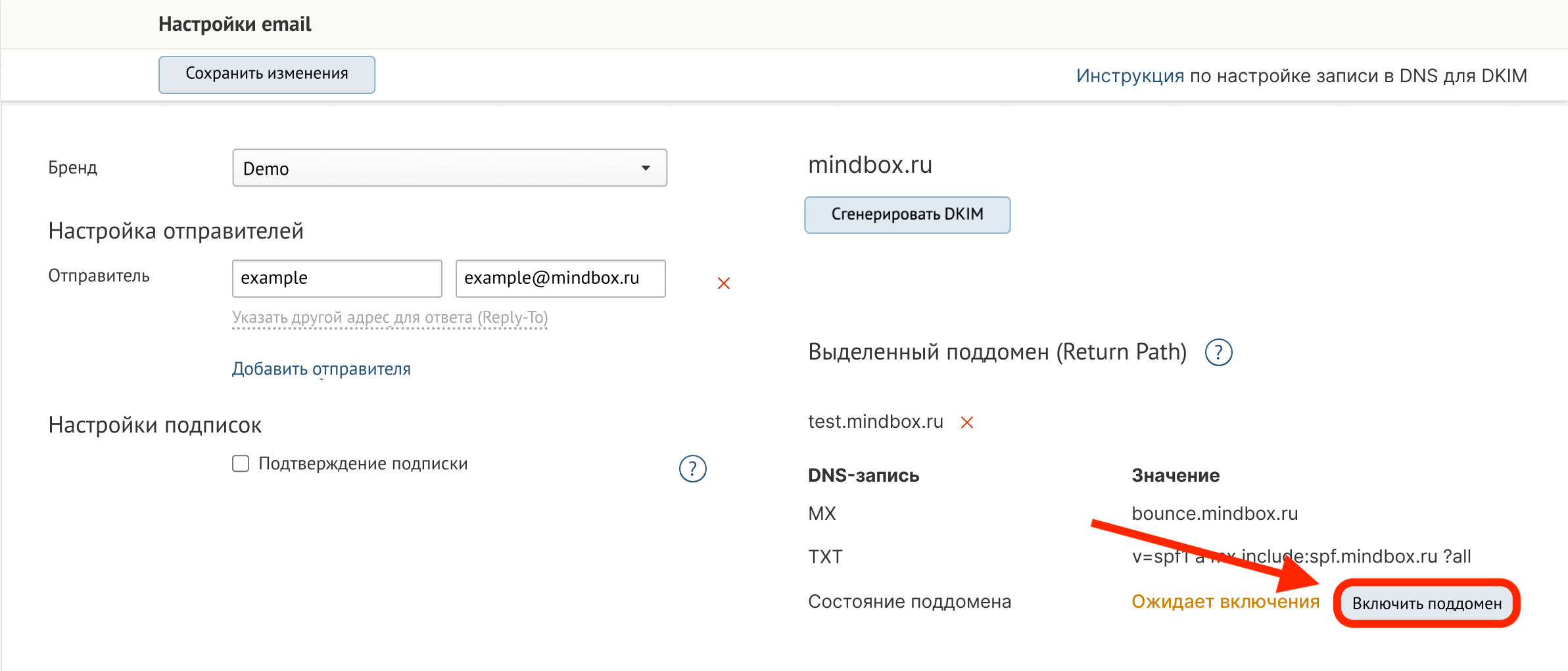Image resolution: width=1568 pixels, height=671 pixels.
Task: Remove the example sender with red cross
Action: click(723, 283)
